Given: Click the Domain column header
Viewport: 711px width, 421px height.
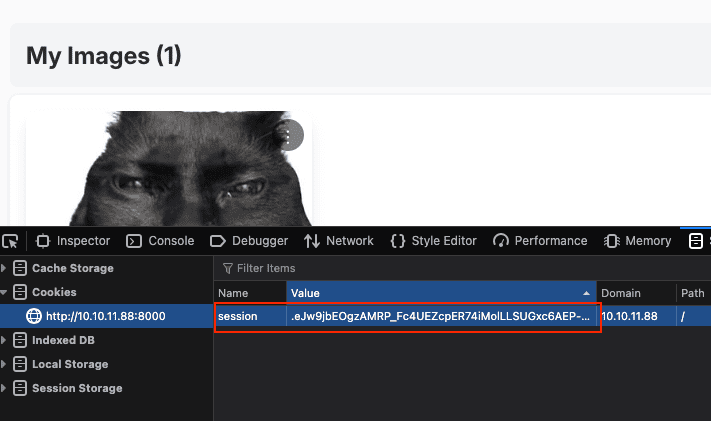Looking at the screenshot, I should 620,293.
